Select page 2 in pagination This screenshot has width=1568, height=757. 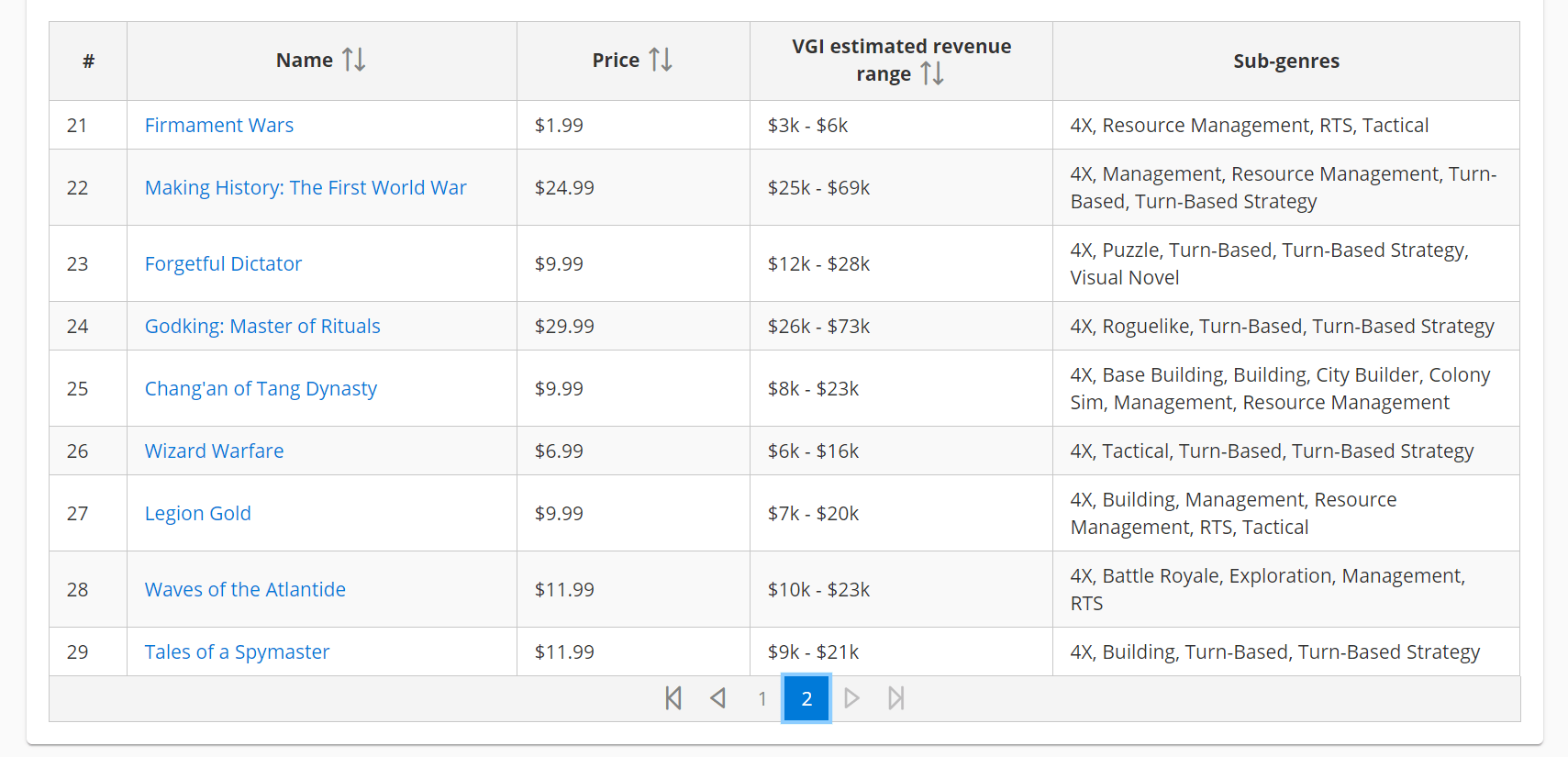pyautogui.click(x=806, y=698)
